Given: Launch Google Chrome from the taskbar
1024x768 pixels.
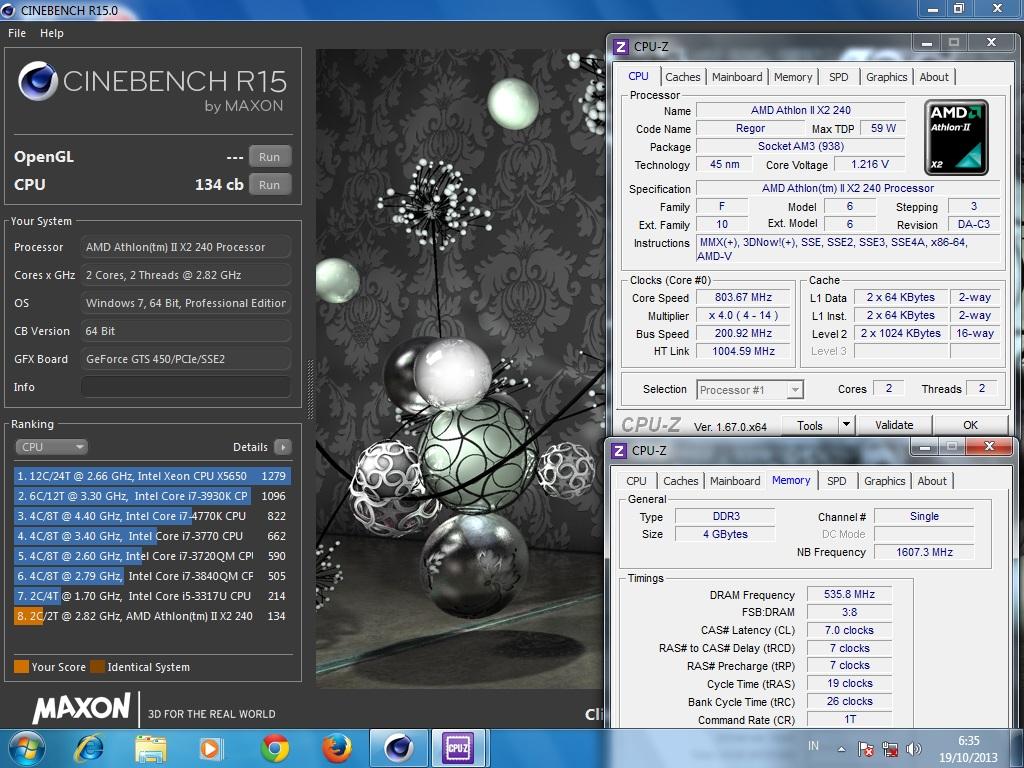Looking at the screenshot, I should pyautogui.click(x=274, y=748).
